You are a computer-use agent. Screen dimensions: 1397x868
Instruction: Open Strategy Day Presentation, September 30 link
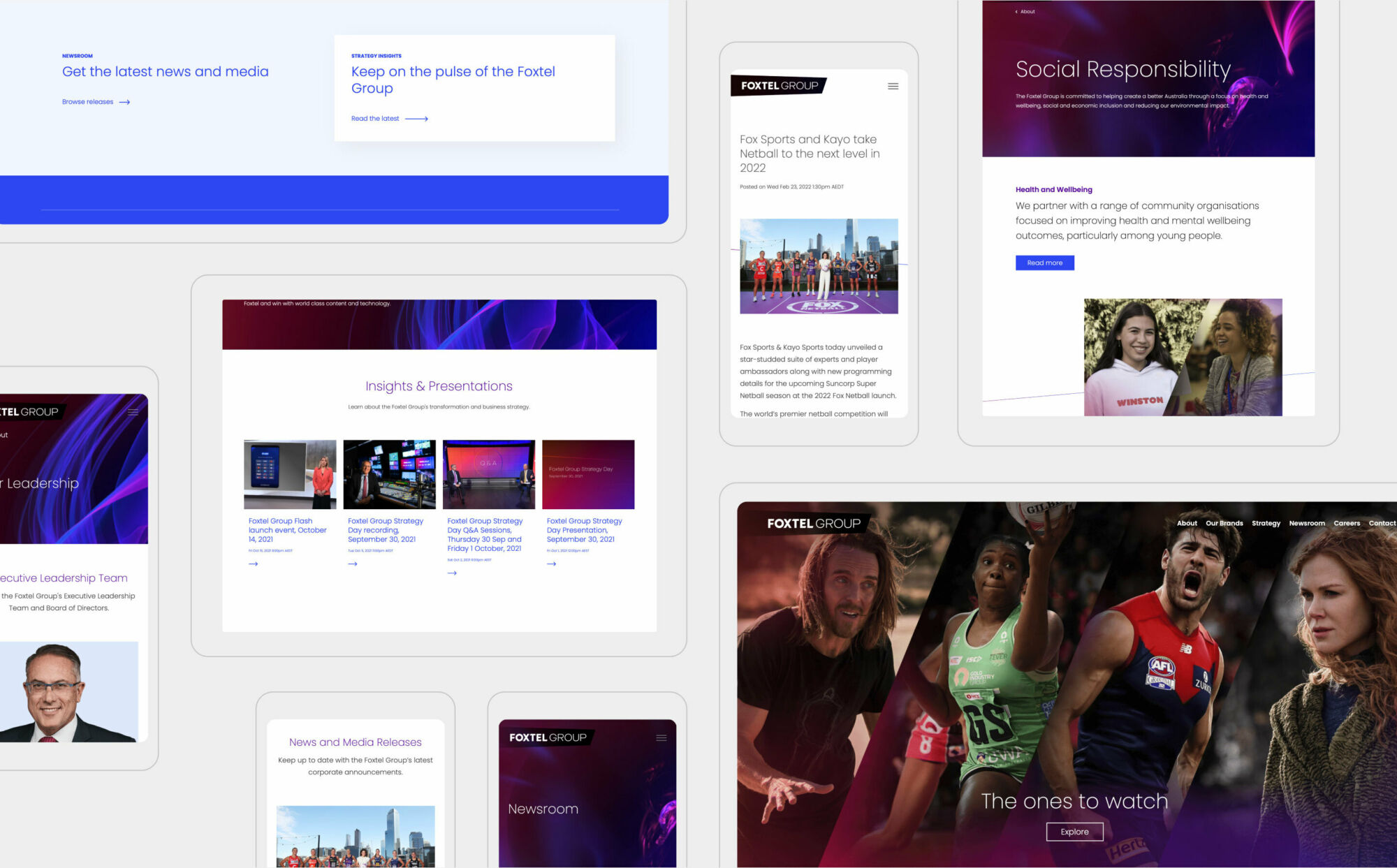tap(584, 530)
